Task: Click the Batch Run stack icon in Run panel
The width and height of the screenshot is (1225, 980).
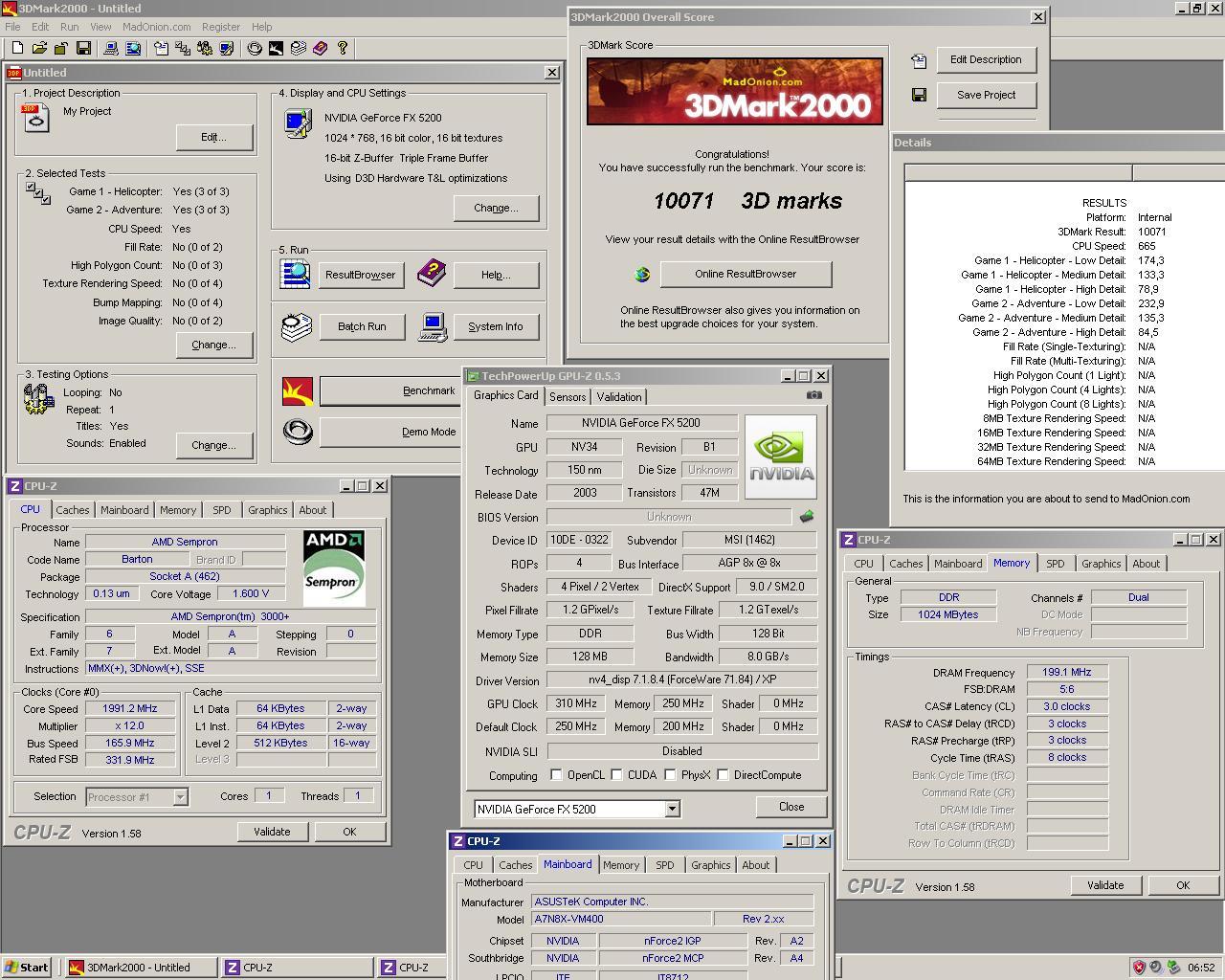Action: [x=297, y=326]
